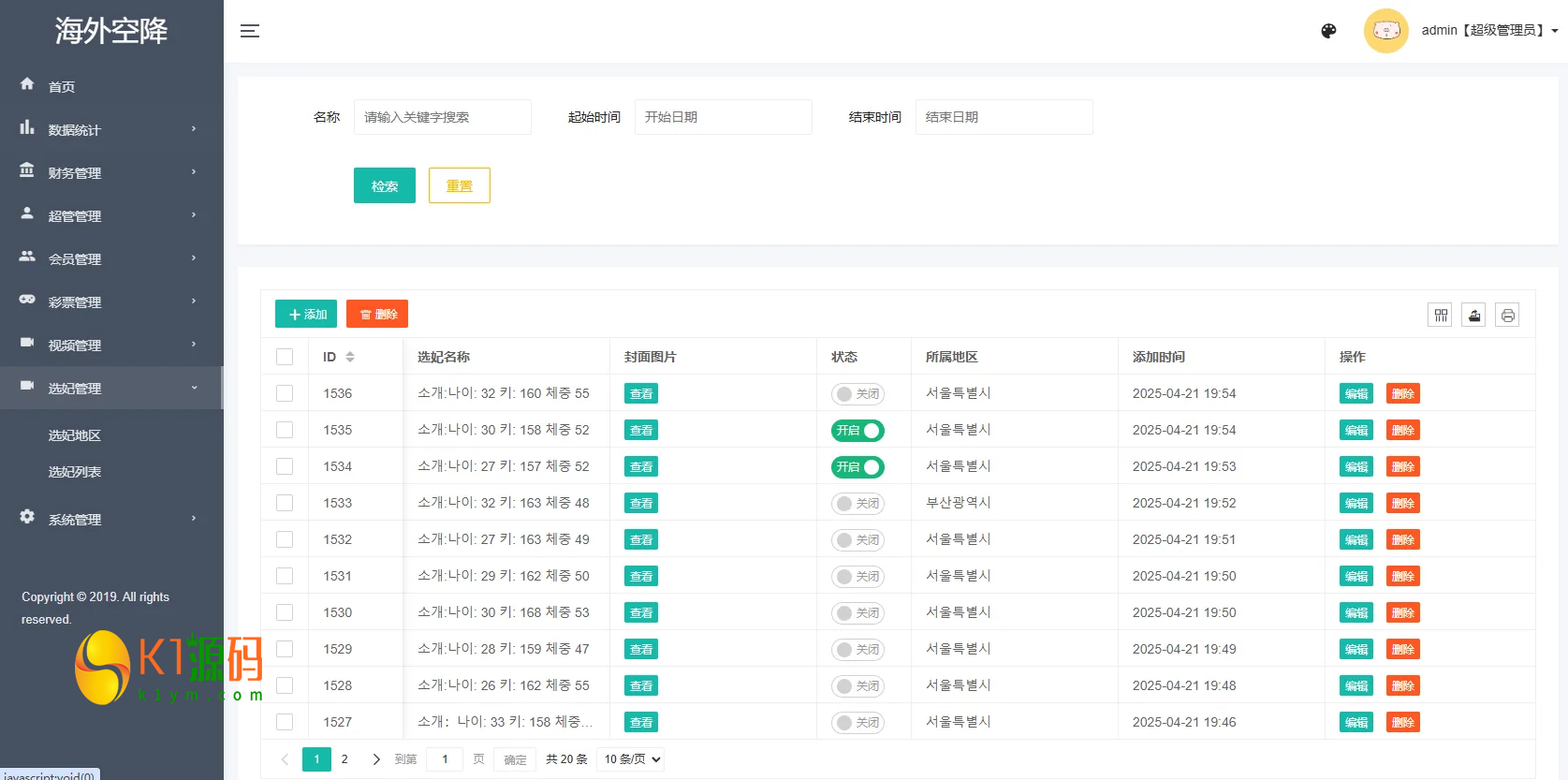1568x780 pixels.
Task: Click the table print icon
Action: tap(1507, 315)
